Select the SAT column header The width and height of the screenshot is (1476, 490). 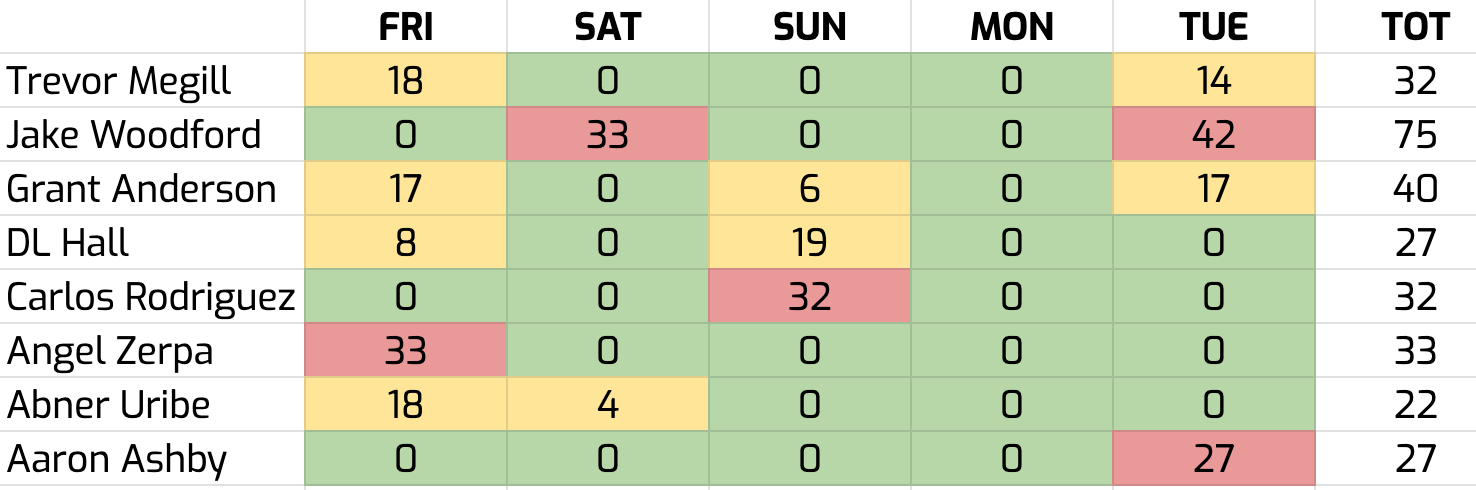607,27
